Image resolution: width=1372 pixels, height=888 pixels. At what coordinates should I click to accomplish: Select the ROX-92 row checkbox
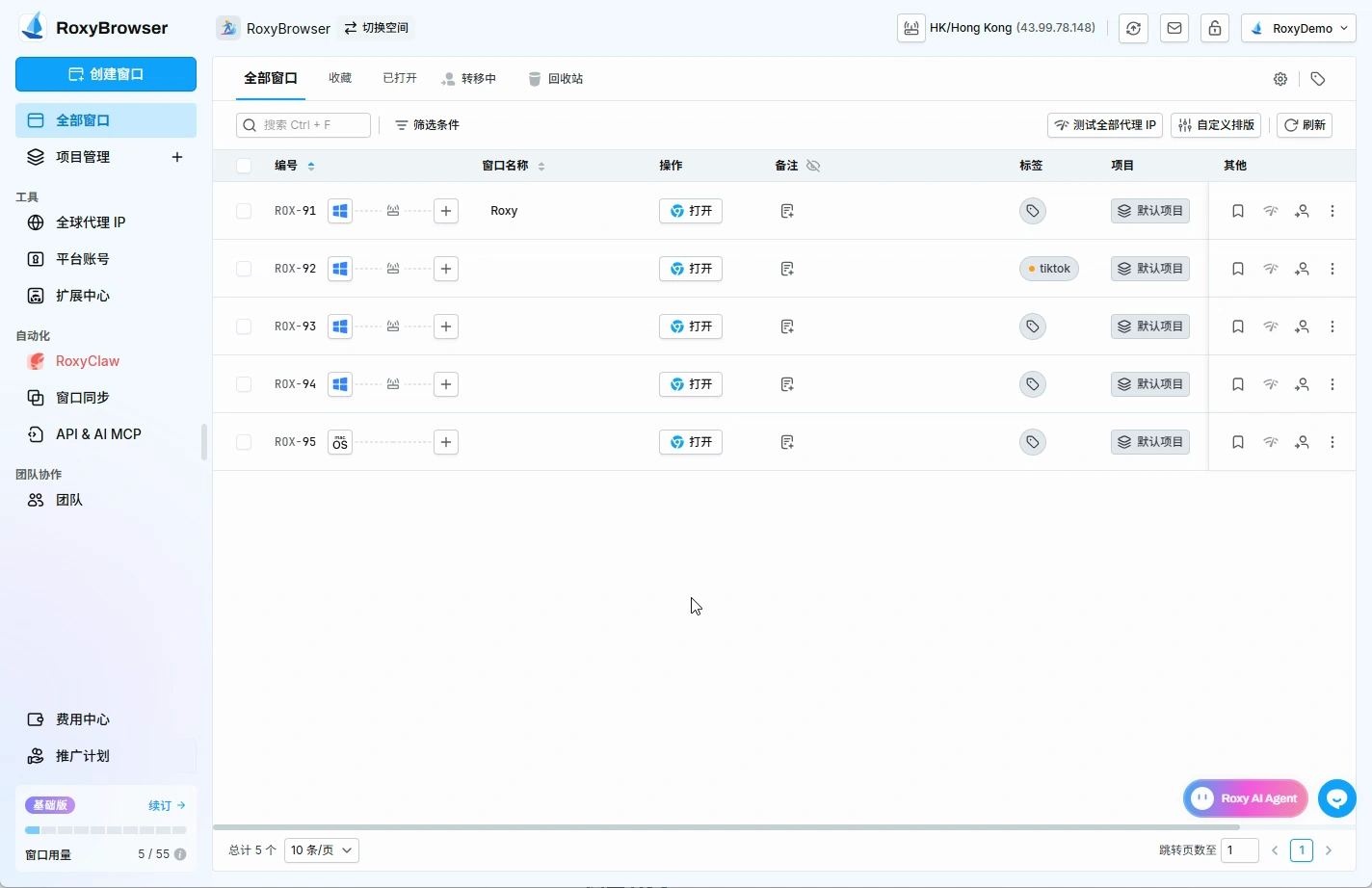click(244, 269)
